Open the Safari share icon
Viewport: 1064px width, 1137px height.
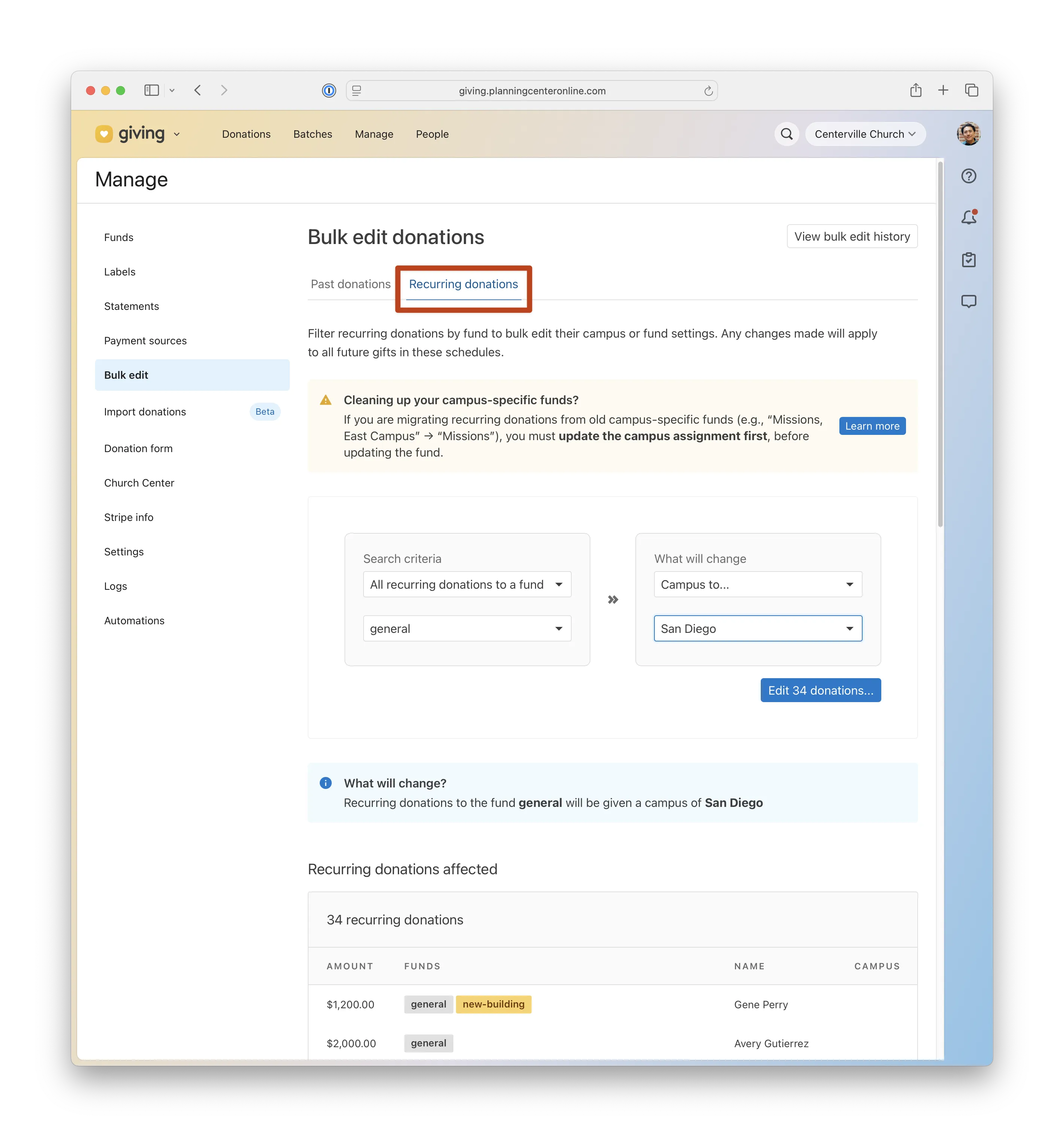(x=916, y=90)
